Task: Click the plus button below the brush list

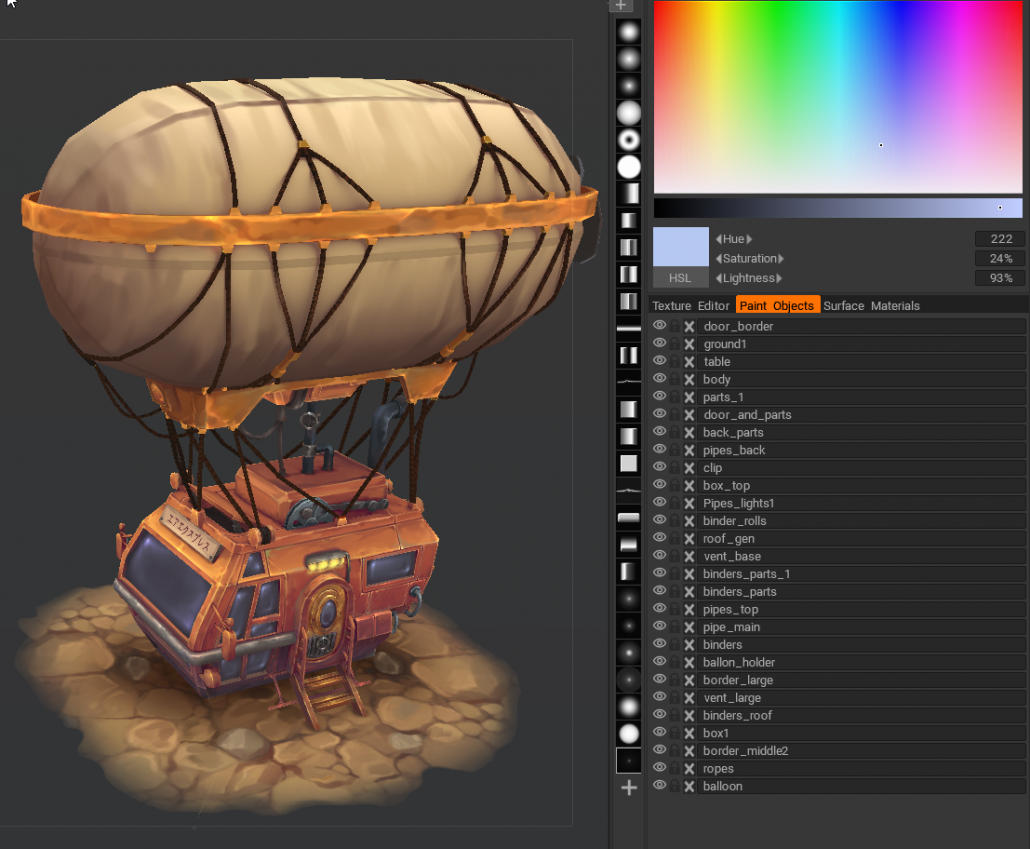Action: click(x=629, y=788)
